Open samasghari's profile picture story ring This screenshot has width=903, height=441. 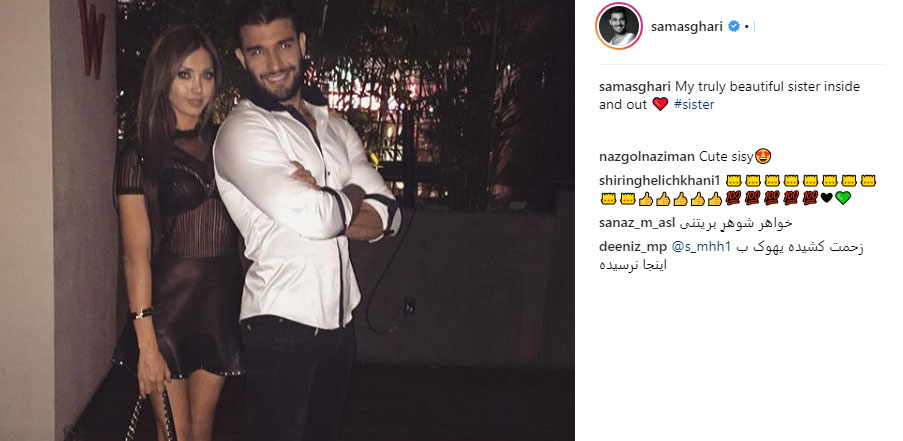tap(619, 26)
